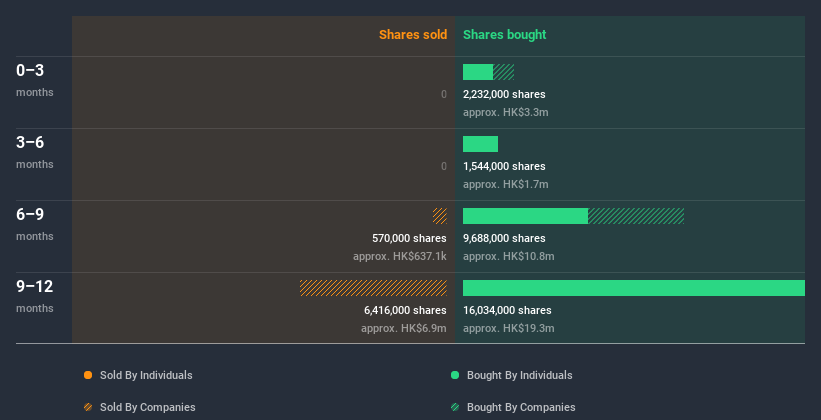The height and width of the screenshot is (420, 821).
Task: Click the approx. HK$3.3m value
Action: [x=505, y=112]
